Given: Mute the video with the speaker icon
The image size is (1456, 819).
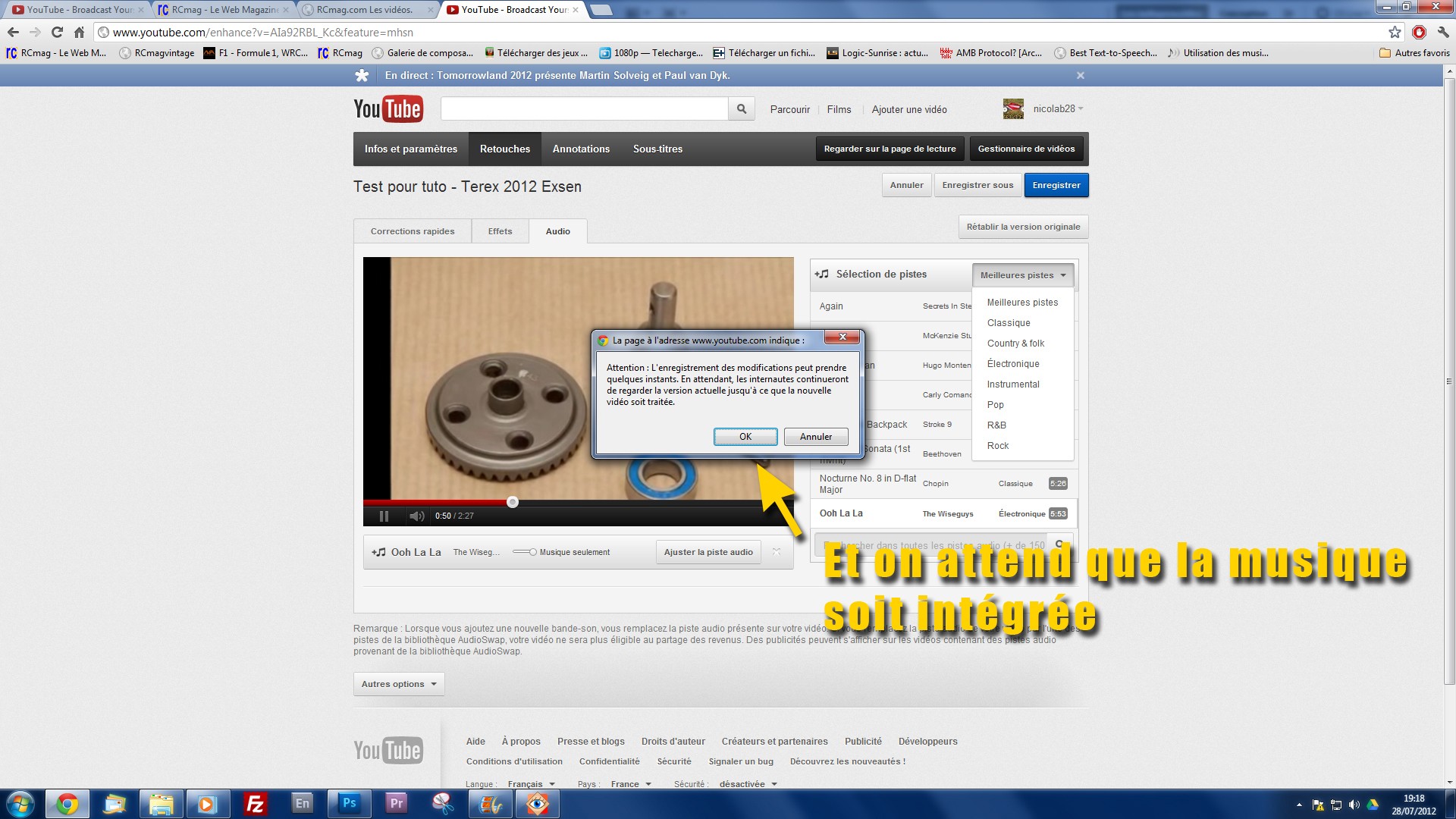Looking at the screenshot, I should pyautogui.click(x=416, y=516).
